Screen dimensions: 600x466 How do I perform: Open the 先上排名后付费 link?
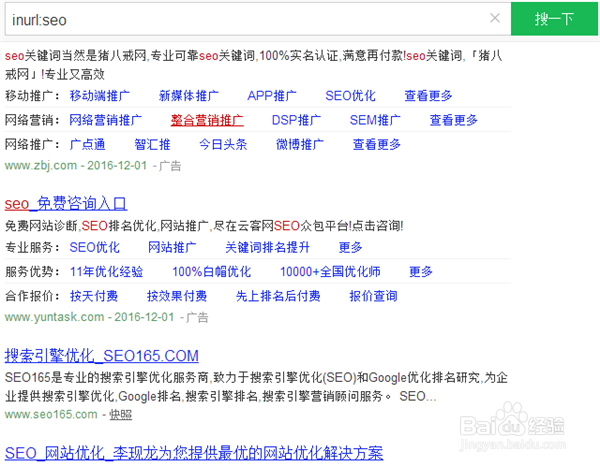(x=278, y=296)
